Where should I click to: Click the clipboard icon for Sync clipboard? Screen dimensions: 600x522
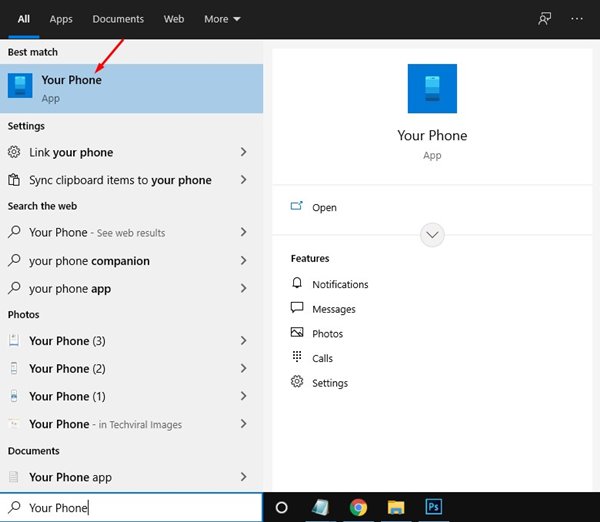[x=14, y=179]
